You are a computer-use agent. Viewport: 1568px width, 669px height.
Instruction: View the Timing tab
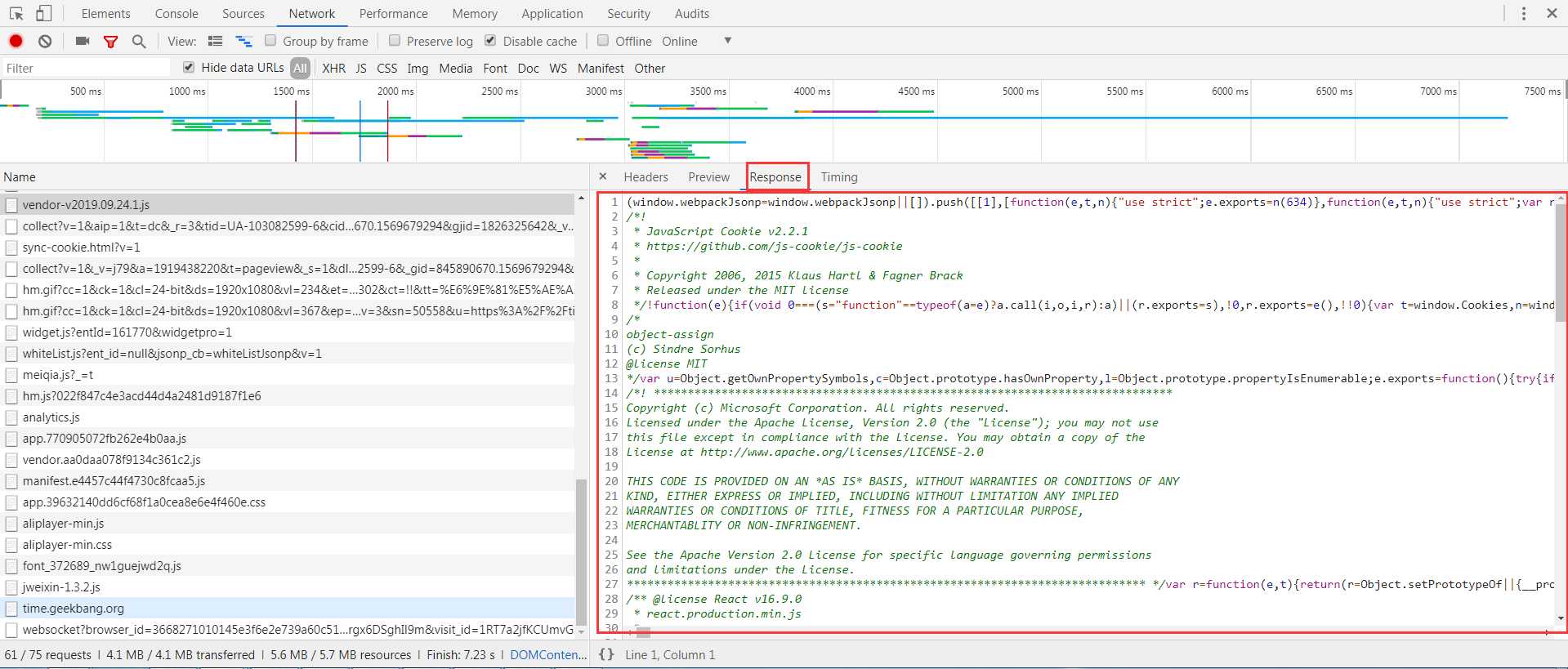tap(839, 176)
